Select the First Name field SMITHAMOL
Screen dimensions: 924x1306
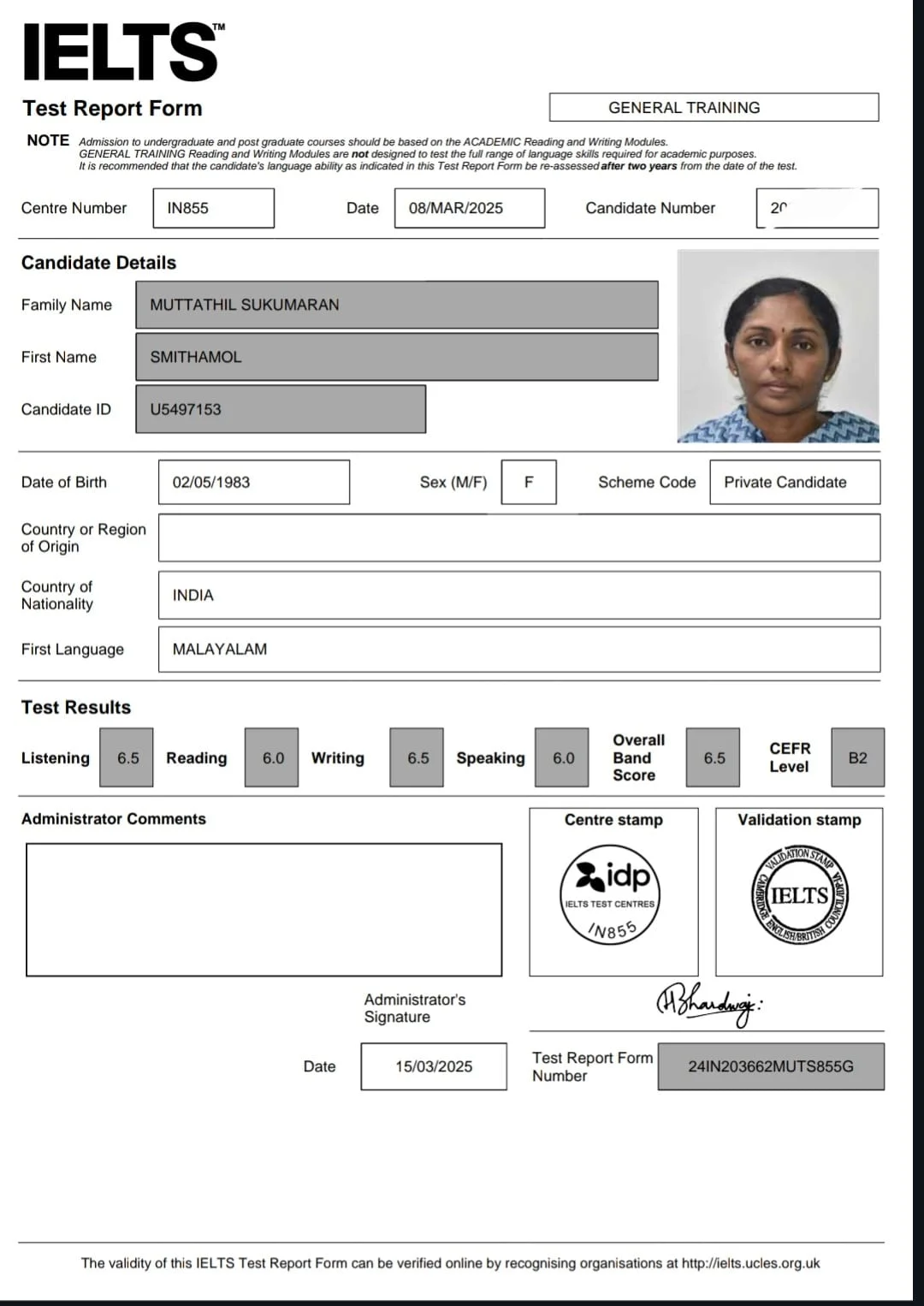point(397,357)
